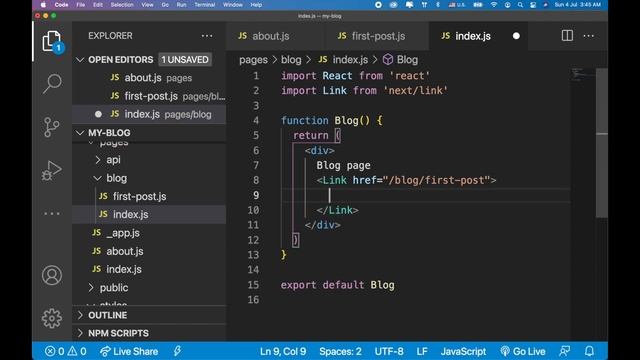
Task: Open Source Control view
Action: click(52, 127)
